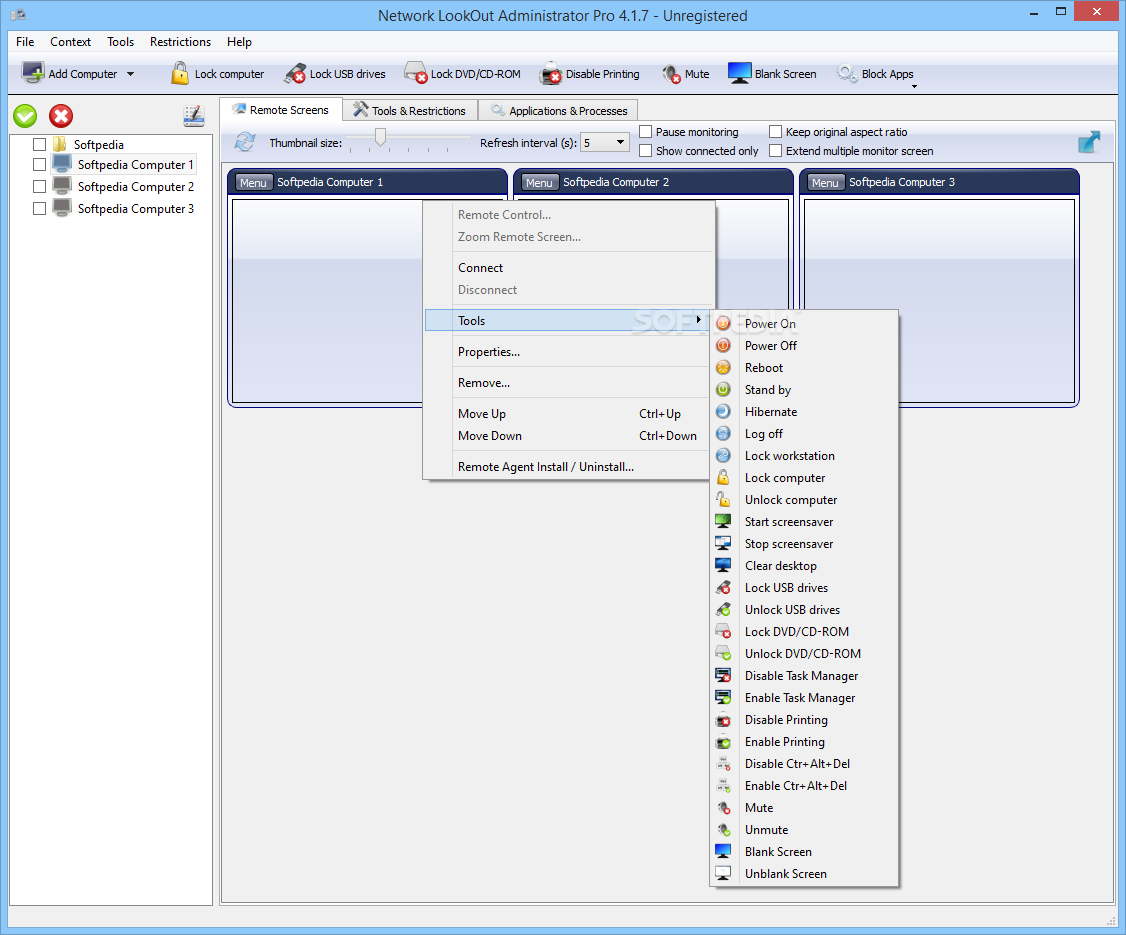This screenshot has height=935, width=1126.
Task: Choose Unblank Screen from Tools submenu
Action: (x=804, y=874)
